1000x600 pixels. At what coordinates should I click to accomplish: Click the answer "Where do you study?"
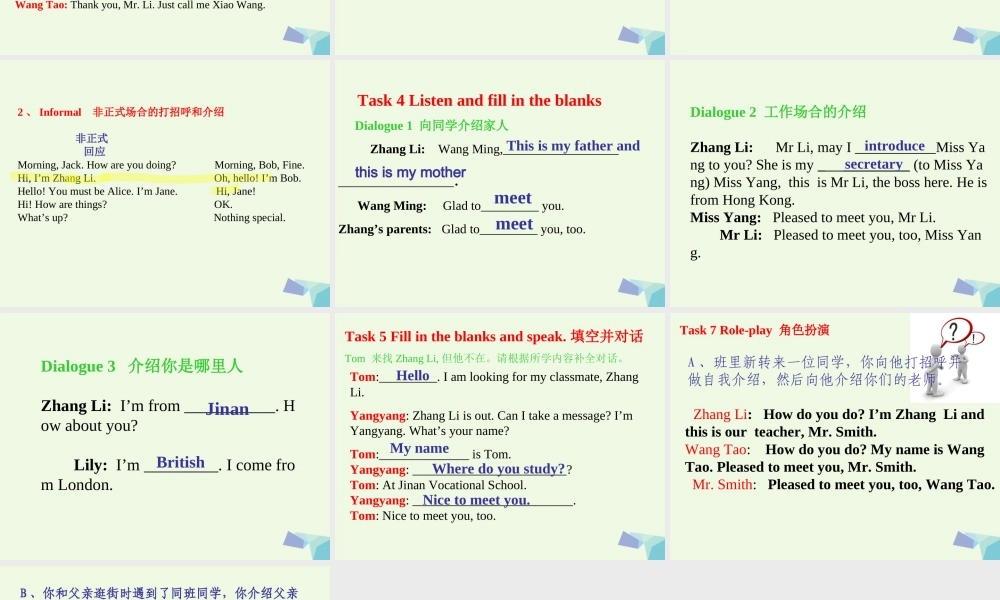pos(498,469)
